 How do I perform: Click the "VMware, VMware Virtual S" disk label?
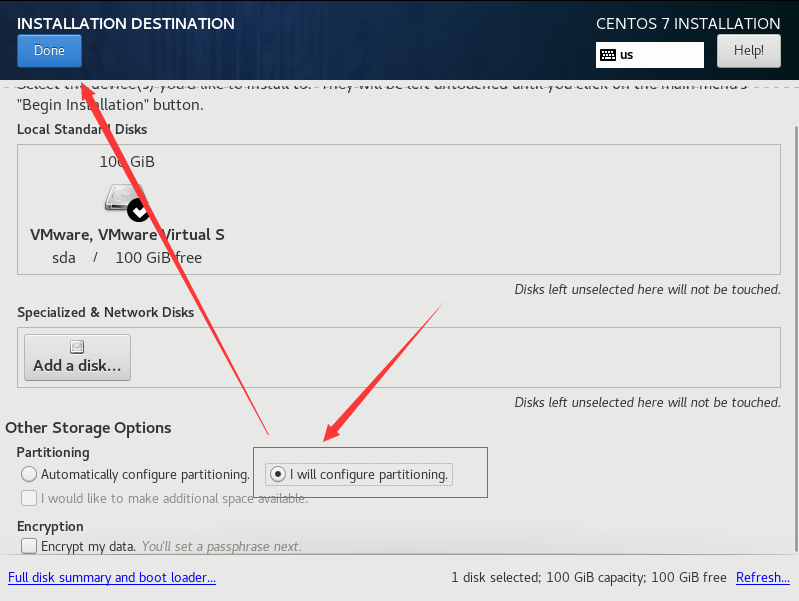click(127, 234)
